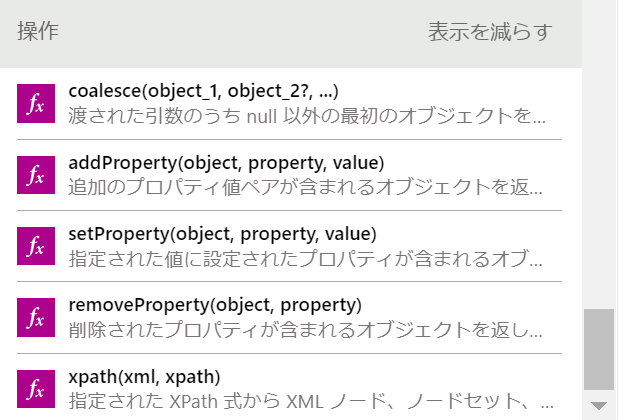Image resolution: width=618 pixels, height=420 pixels.
Task: Click the coalesce description about null 以外
Action: pyautogui.click(x=308, y=117)
